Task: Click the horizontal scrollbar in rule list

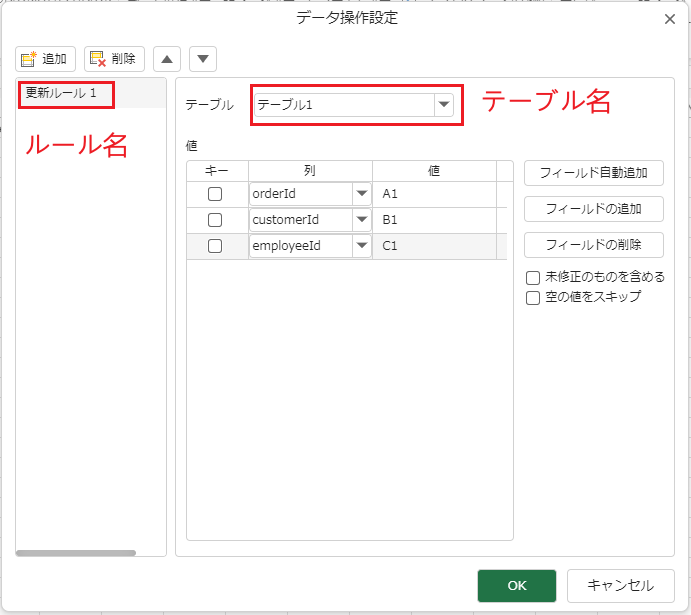Action: tap(76, 552)
